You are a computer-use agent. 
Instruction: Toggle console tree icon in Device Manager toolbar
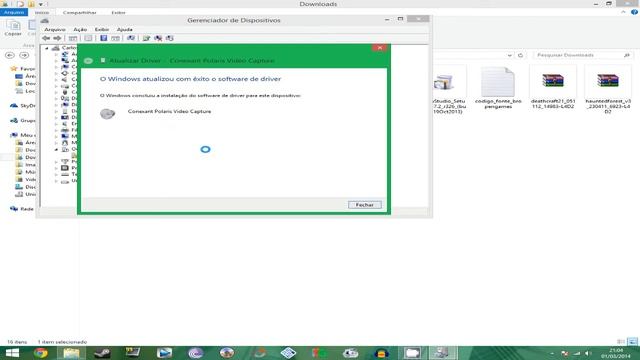point(73,38)
